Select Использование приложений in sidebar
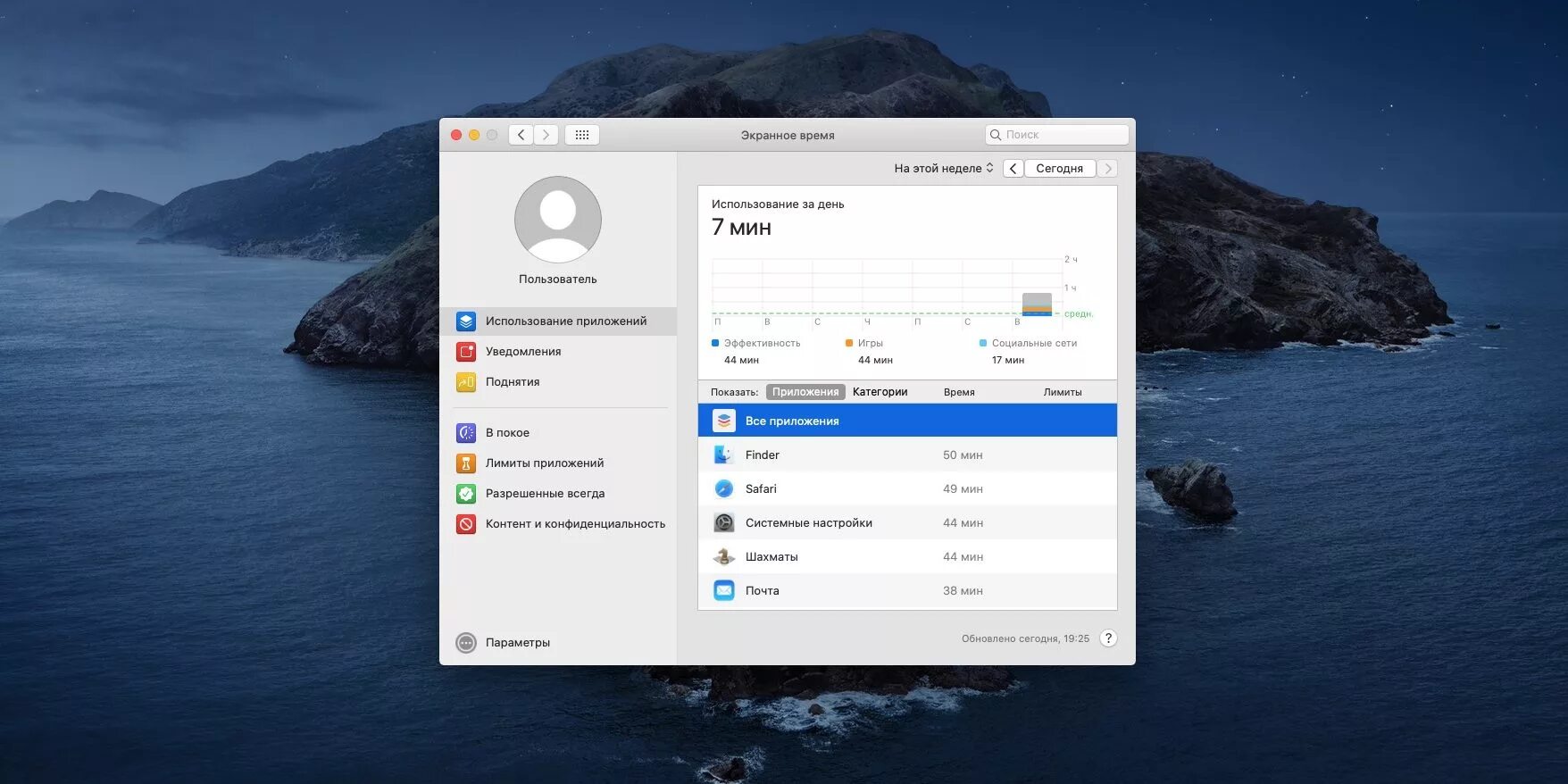1568x784 pixels. point(566,321)
